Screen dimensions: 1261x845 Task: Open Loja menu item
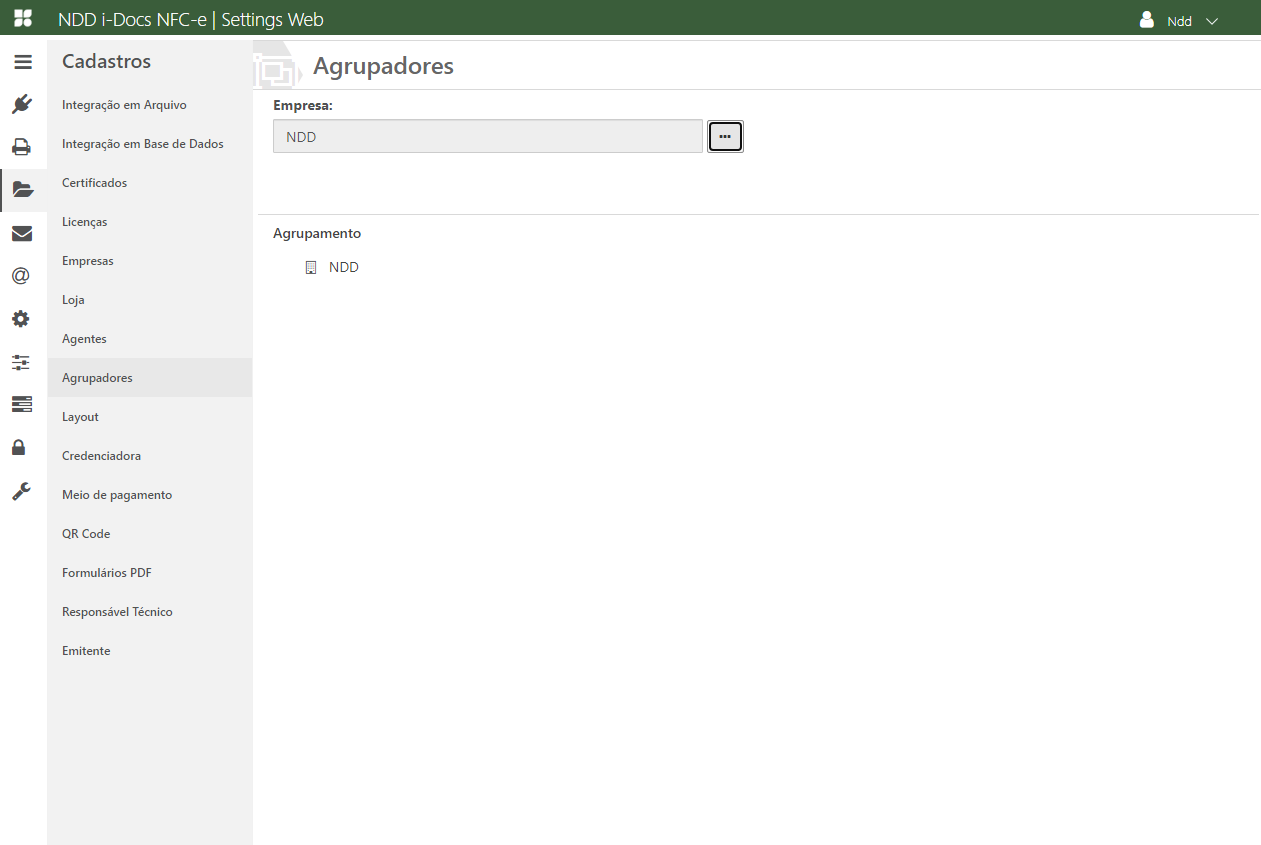click(x=150, y=300)
